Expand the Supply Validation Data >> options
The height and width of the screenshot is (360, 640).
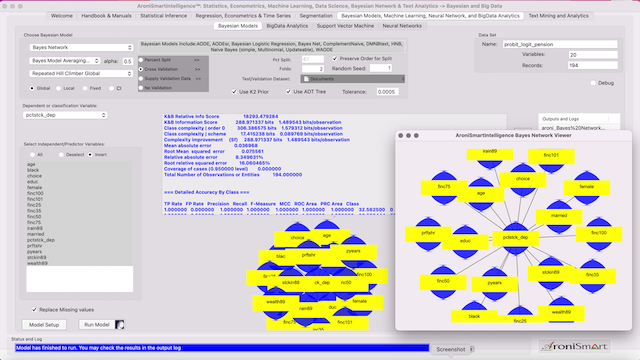[198, 78]
